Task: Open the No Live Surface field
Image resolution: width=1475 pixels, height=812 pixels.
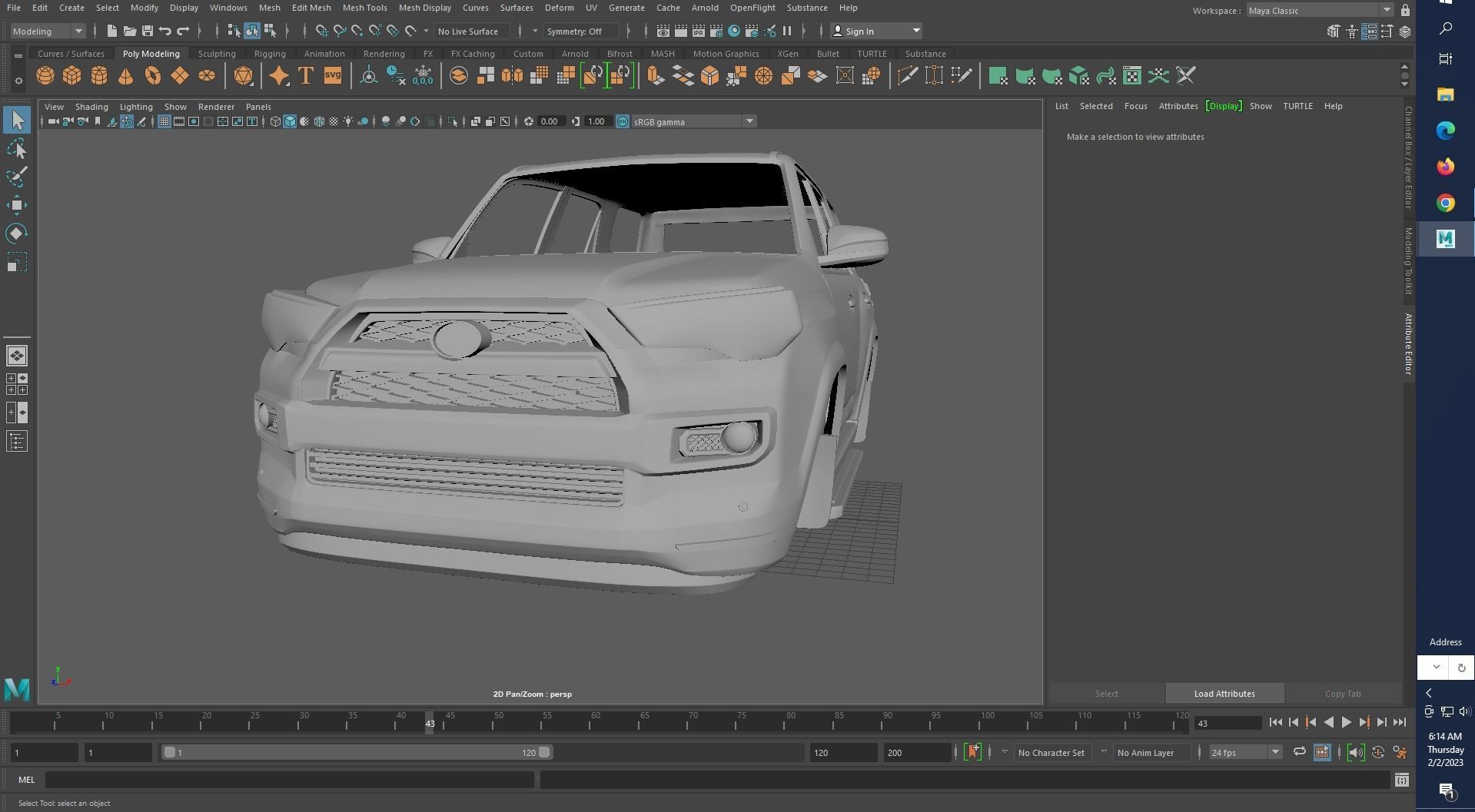Action: 471,31
